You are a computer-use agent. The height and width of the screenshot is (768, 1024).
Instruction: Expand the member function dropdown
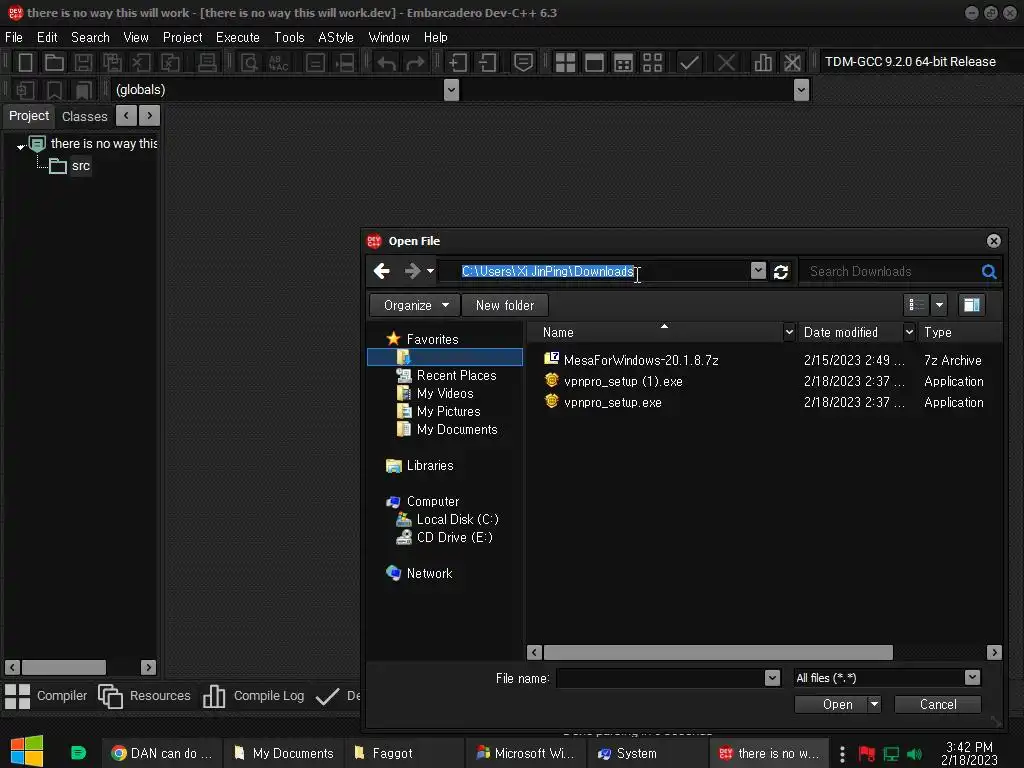pos(801,90)
